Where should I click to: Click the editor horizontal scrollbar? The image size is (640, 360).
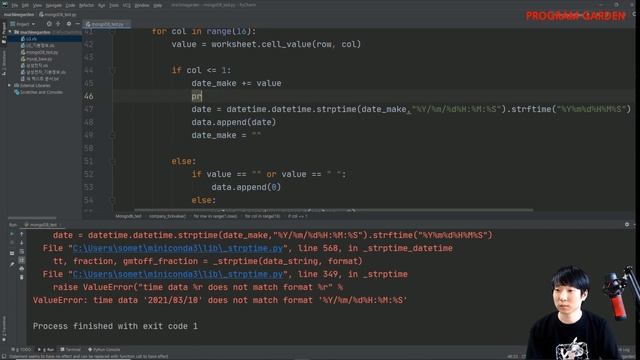[333, 210]
